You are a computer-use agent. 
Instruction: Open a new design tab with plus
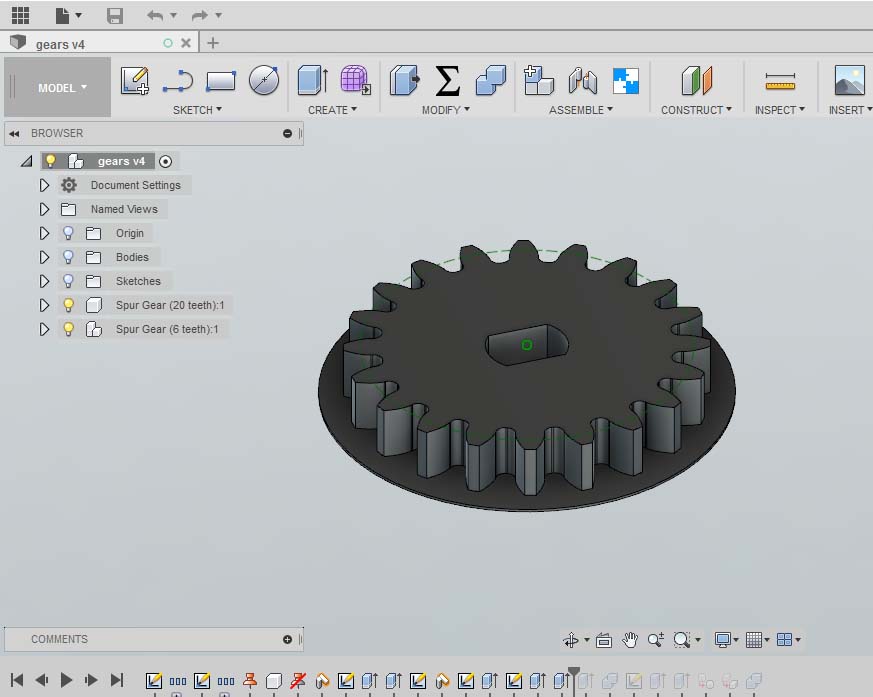pos(213,43)
